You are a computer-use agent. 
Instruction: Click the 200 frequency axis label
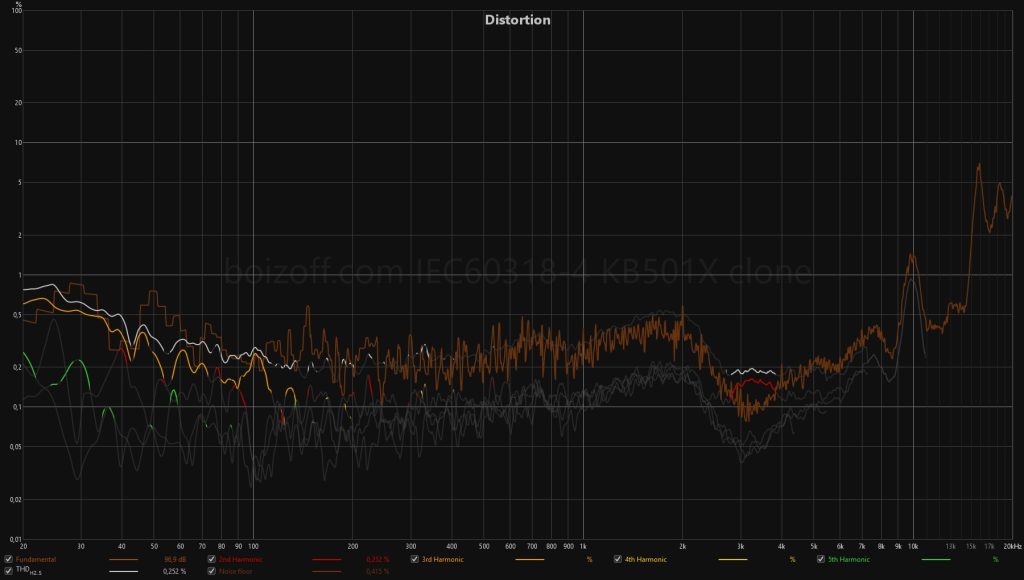point(353,546)
